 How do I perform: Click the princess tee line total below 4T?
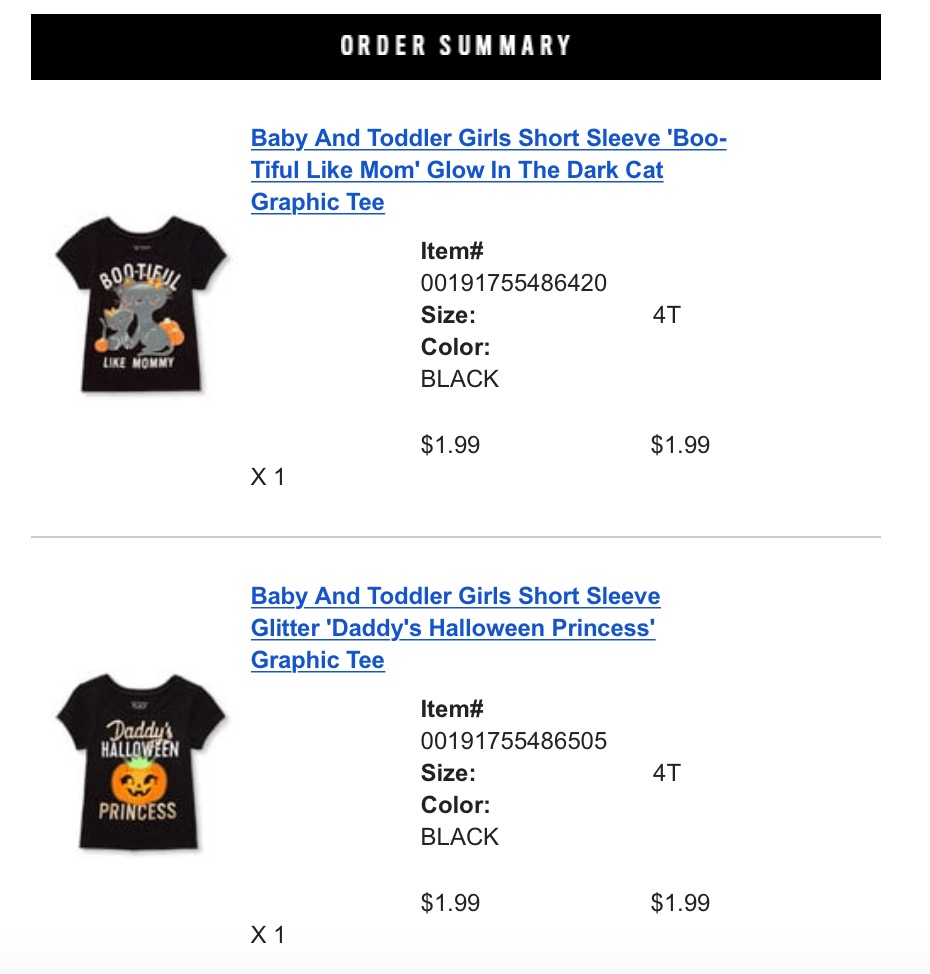tap(680, 903)
